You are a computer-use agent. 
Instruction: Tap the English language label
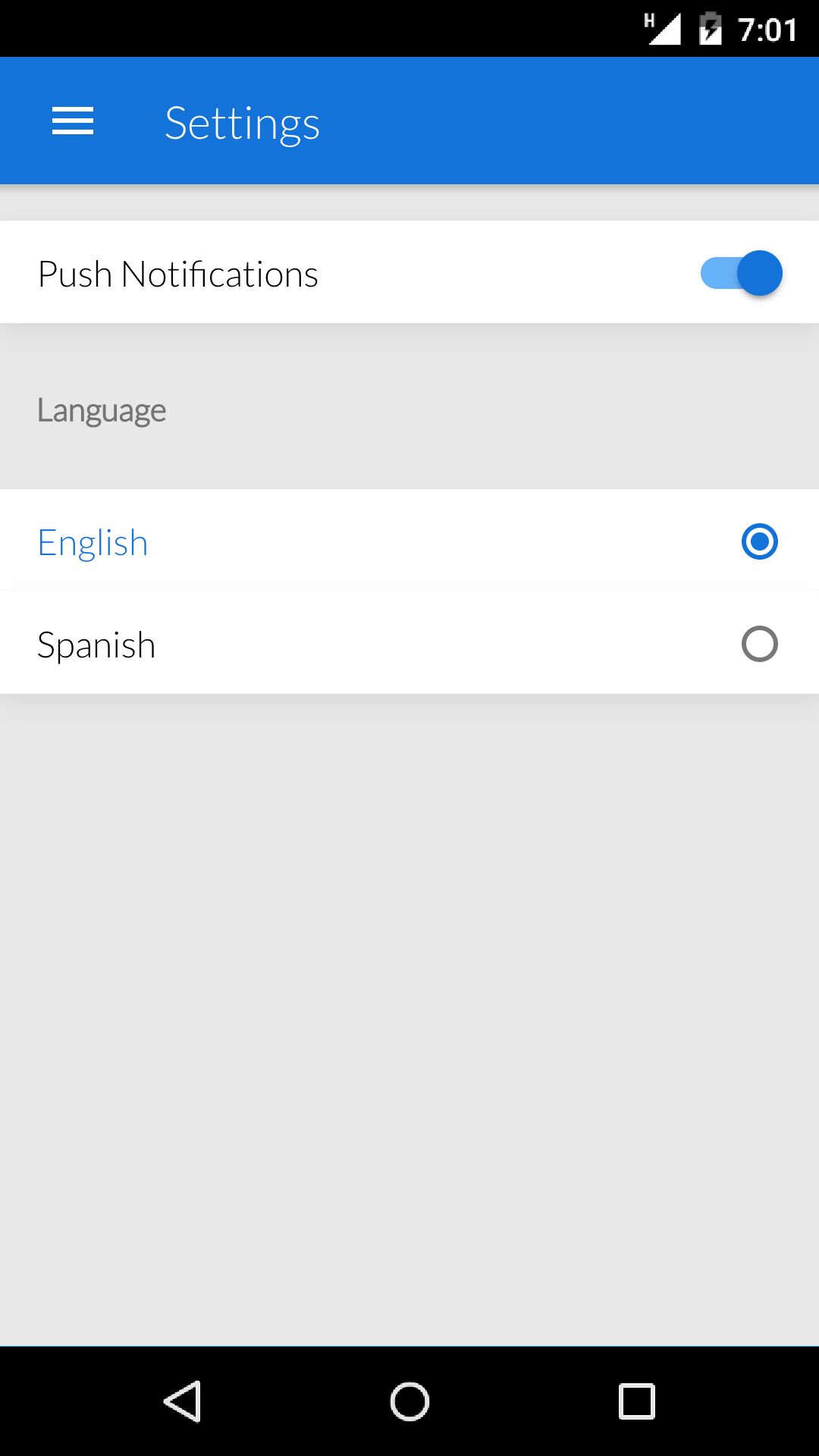[93, 543]
